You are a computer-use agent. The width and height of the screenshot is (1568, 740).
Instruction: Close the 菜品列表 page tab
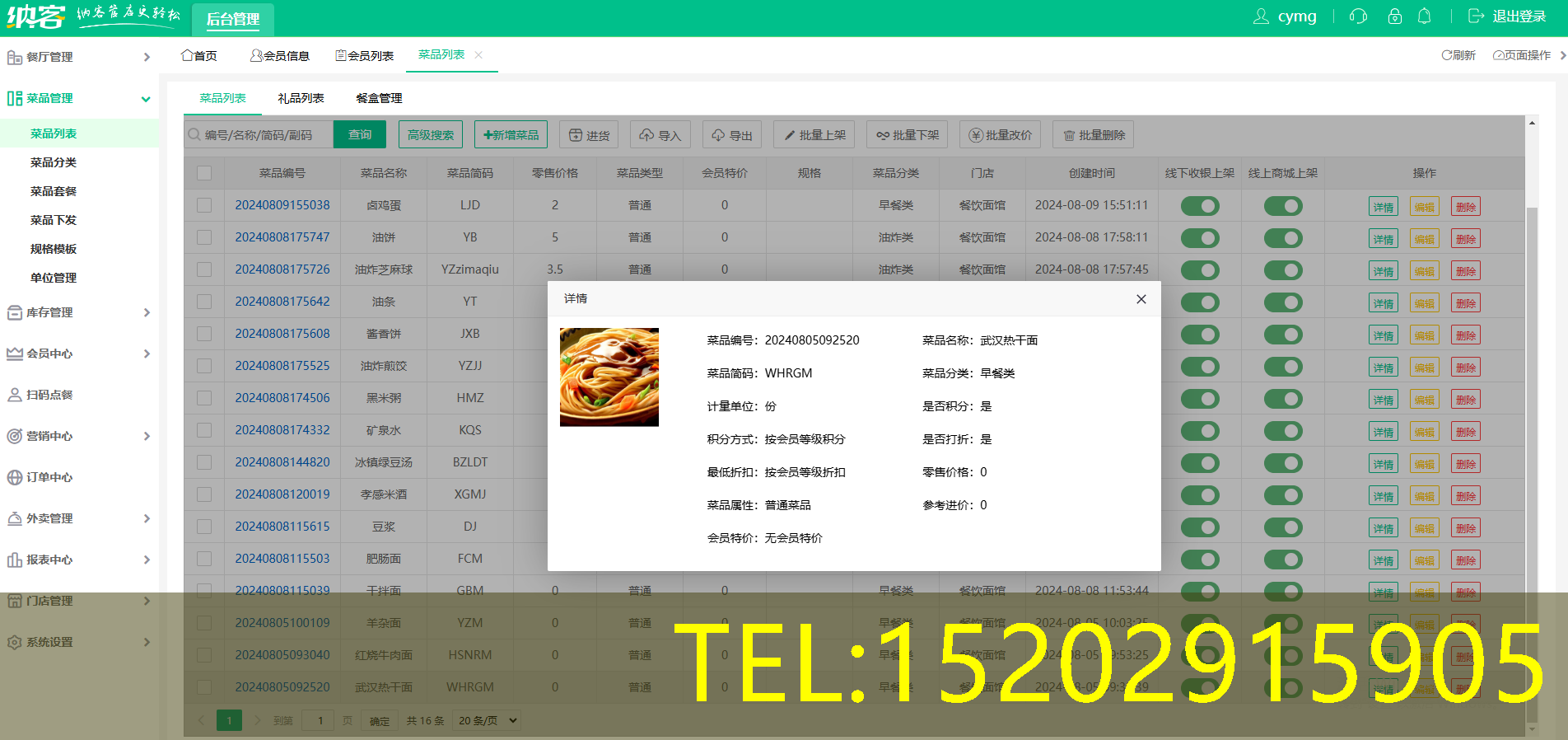click(478, 54)
